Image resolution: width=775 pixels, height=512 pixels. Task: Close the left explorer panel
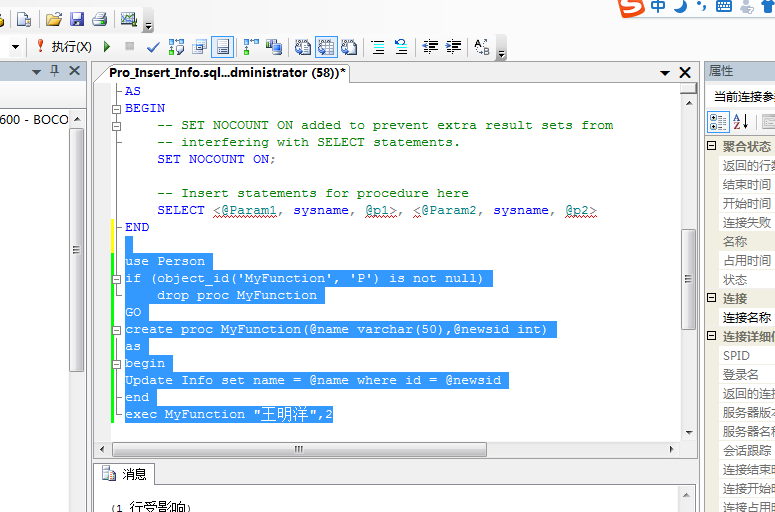coord(74,71)
